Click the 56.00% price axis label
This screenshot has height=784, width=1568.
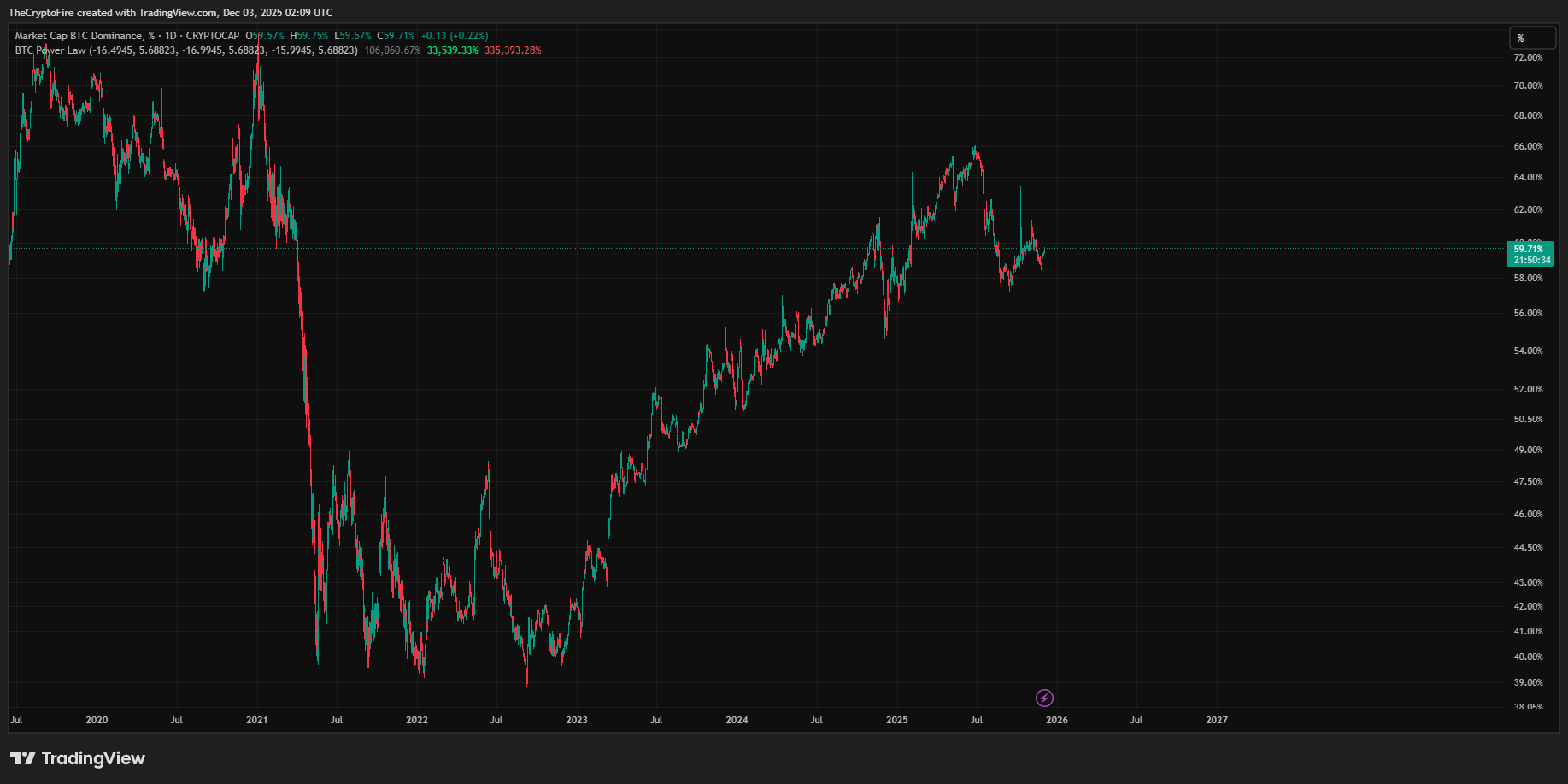coord(1528,313)
